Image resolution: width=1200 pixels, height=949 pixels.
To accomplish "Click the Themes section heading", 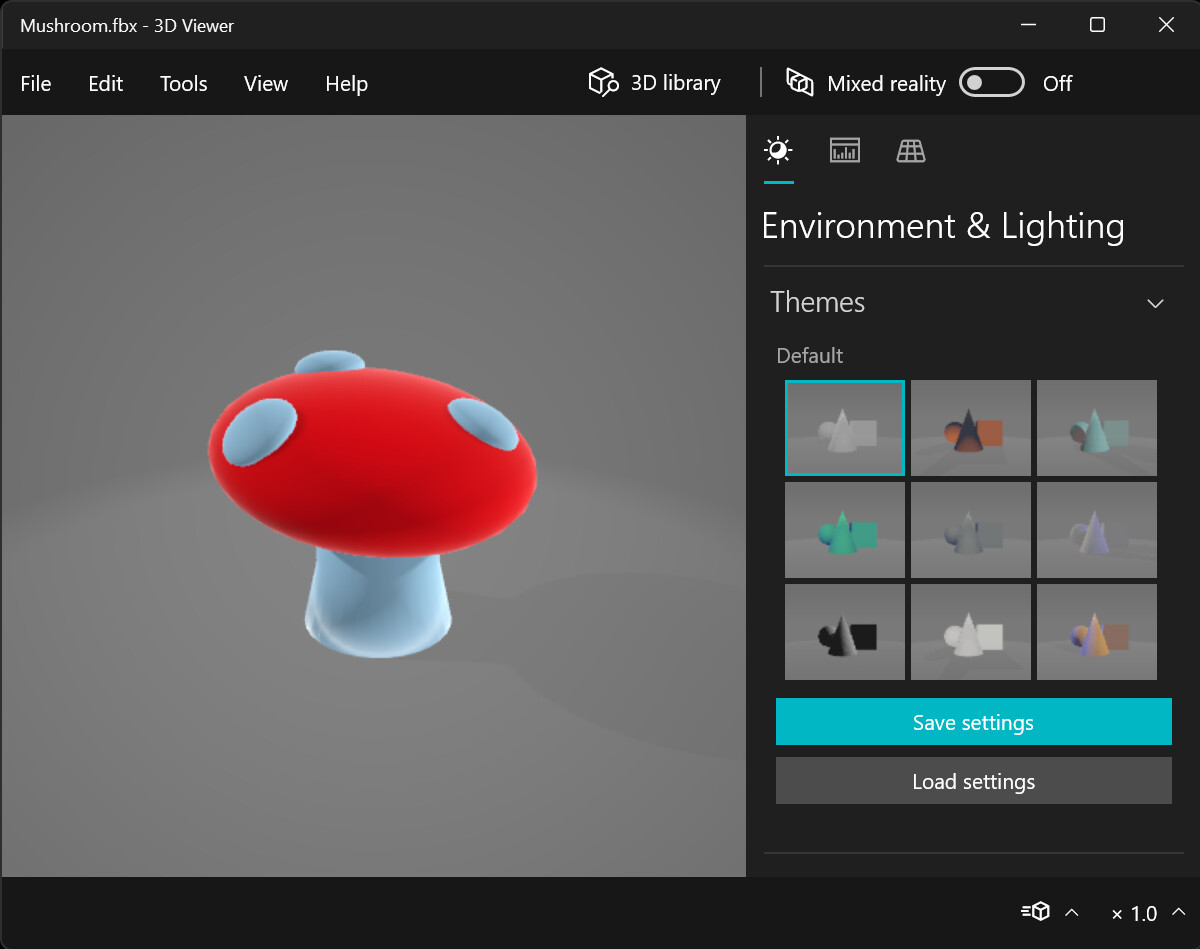I will pos(817,302).
